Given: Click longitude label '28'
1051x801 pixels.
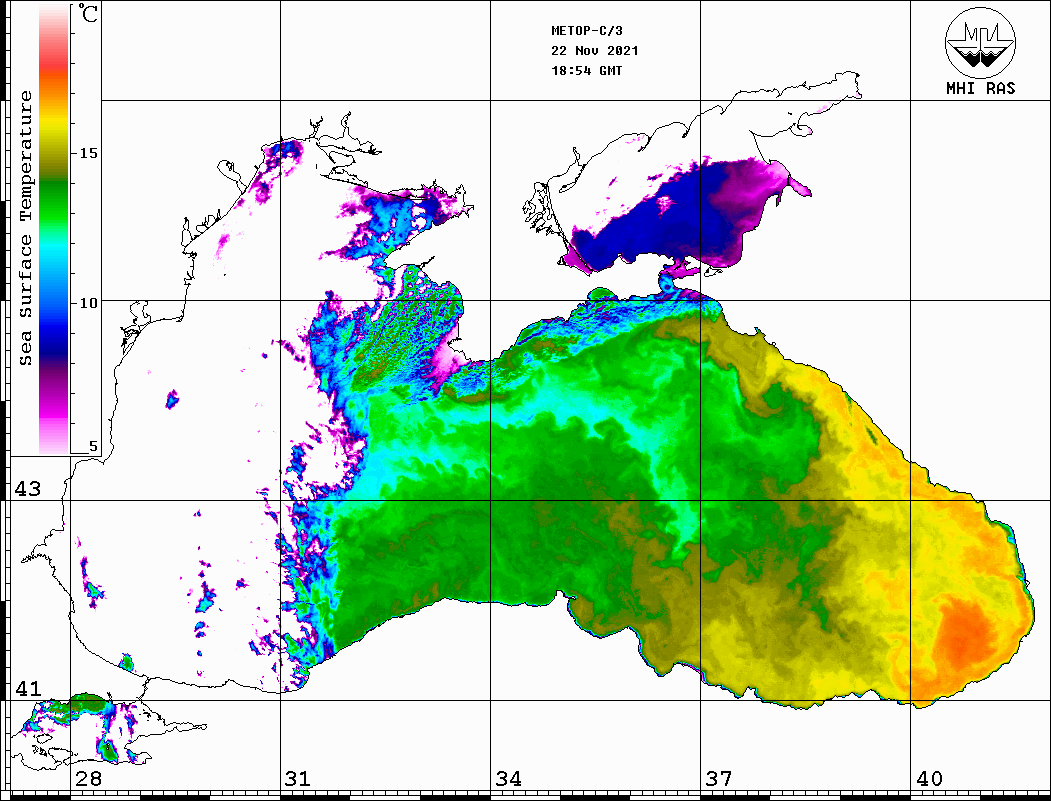Looking at the screenshot, I should (88, 778).
